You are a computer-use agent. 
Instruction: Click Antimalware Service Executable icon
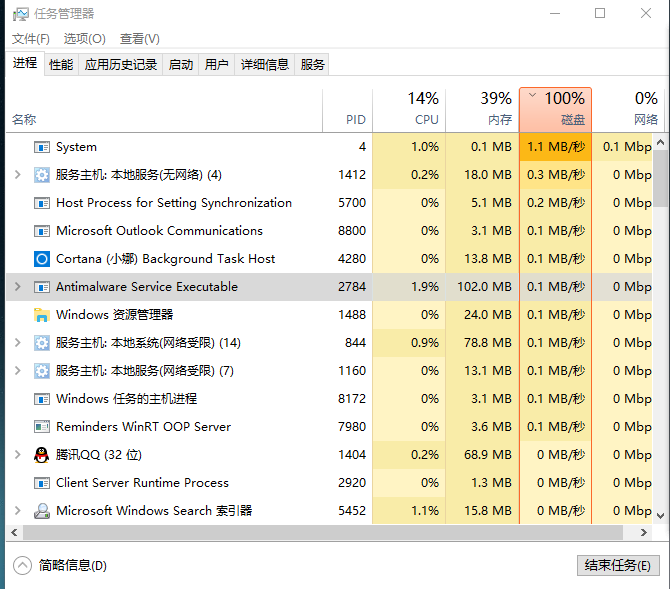(41, 287)
